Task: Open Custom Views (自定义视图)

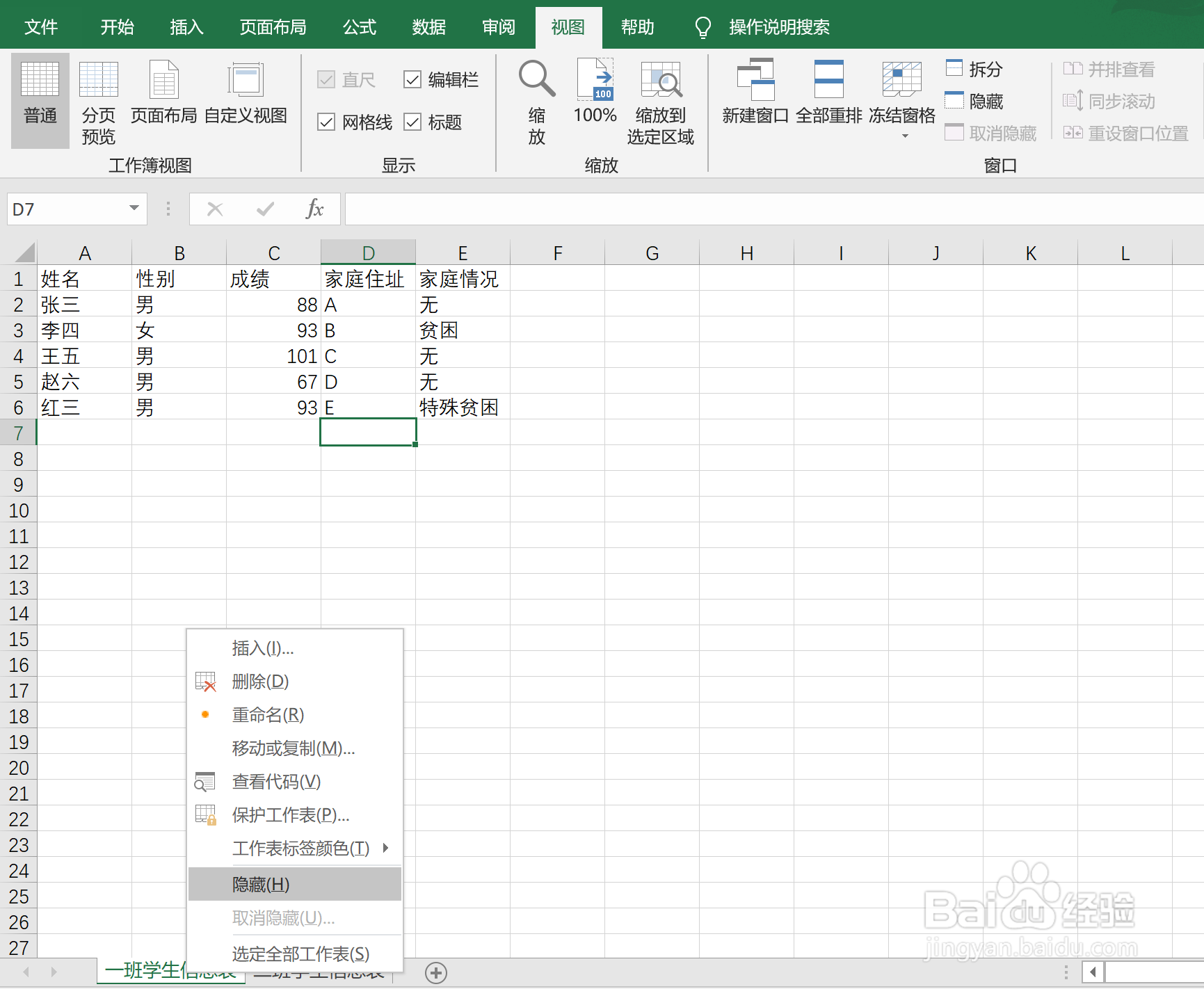Action: pos(246,94)
